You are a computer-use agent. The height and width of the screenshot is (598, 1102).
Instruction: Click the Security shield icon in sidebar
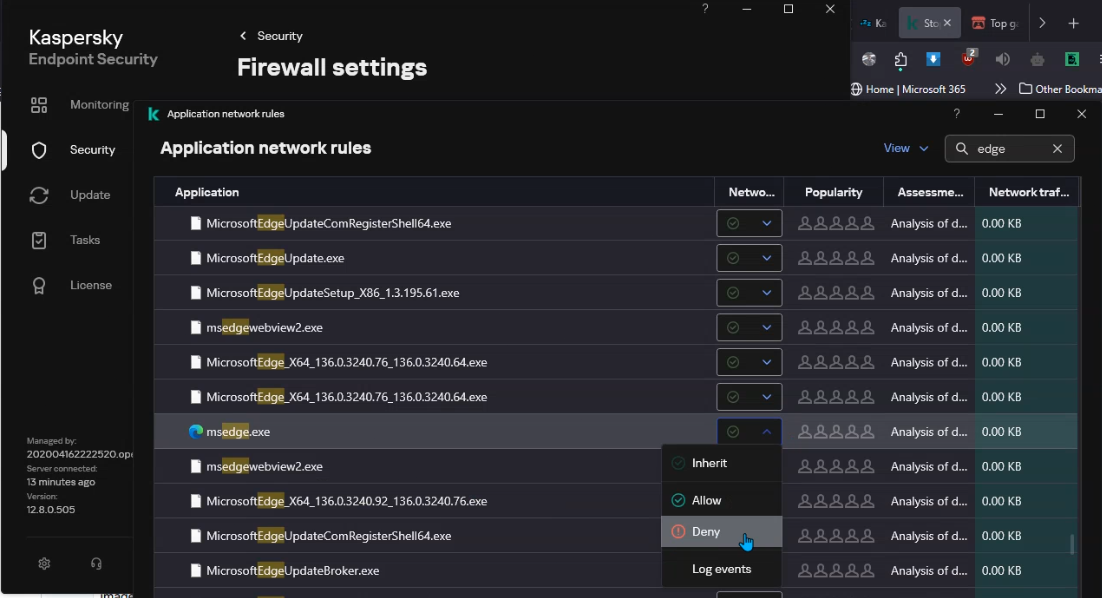click(39, 150)
